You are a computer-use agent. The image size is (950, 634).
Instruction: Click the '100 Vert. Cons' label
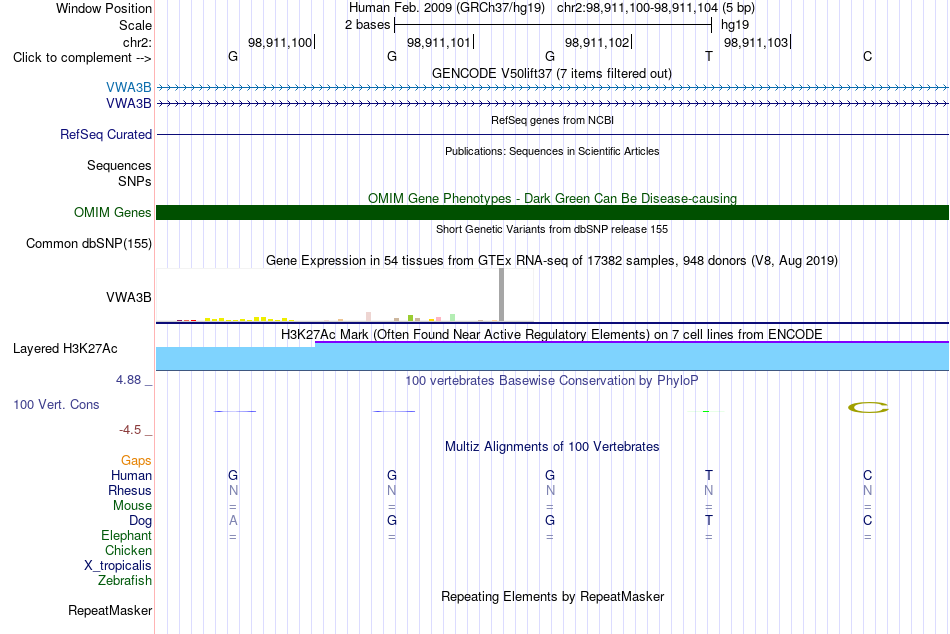click(x=56, y=404)
